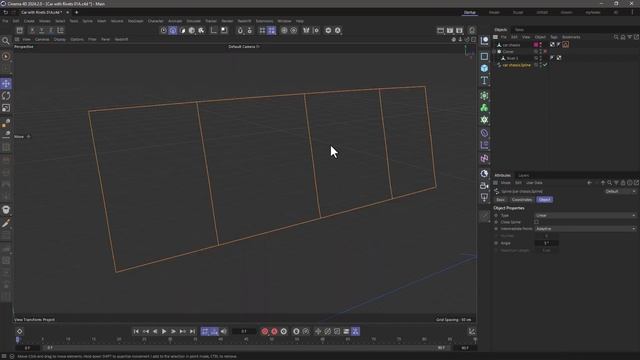The width and height of the screenshot is (640, 360).
Task: Click the current frame field in timeline
Action: click(x=244, y=331)
